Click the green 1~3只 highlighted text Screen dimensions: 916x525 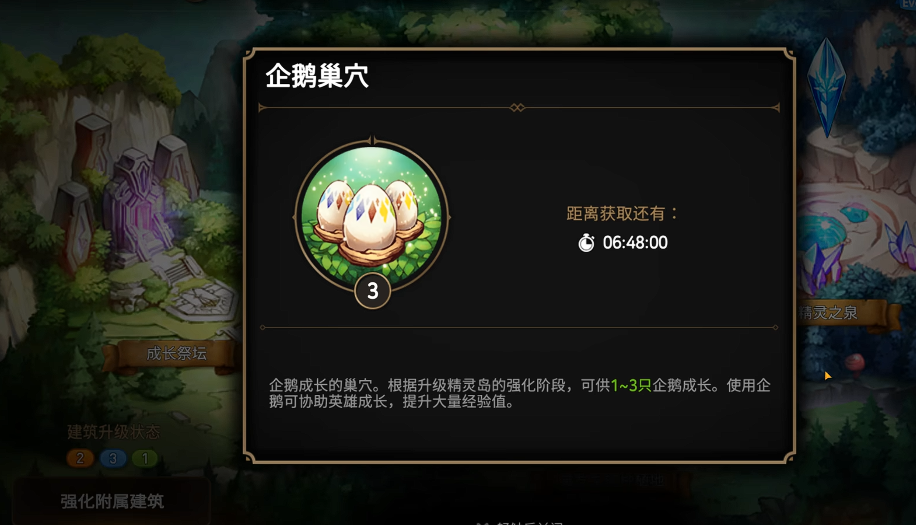[631, 385]
